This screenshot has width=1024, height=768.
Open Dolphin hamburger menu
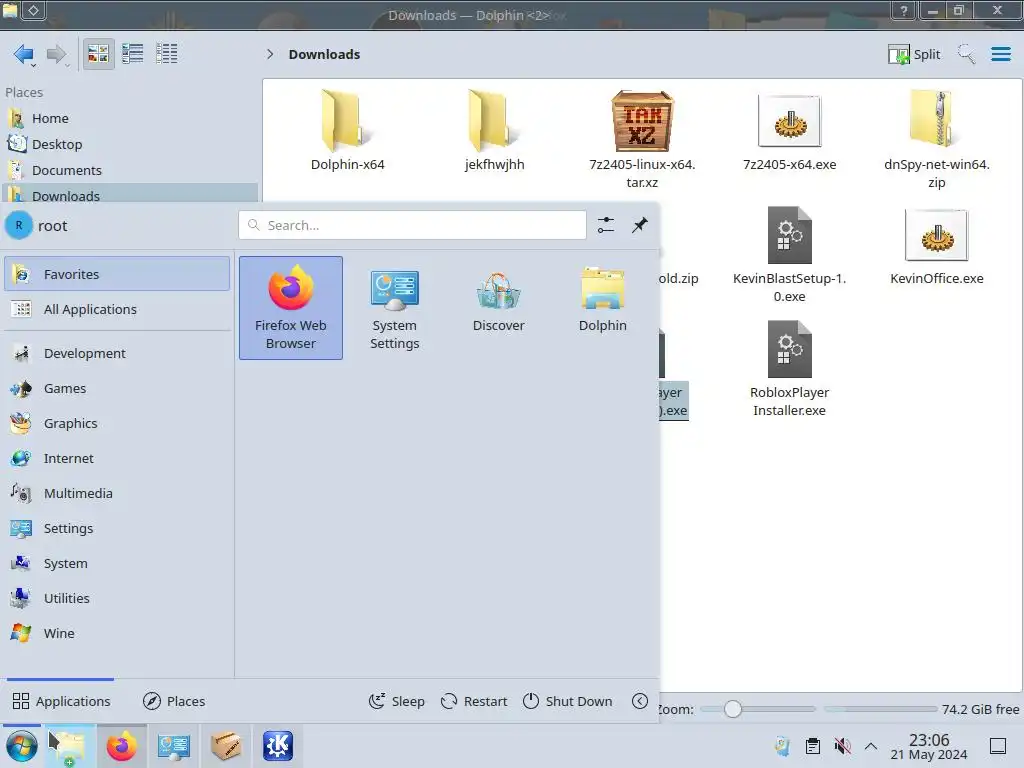point(1000,54)
